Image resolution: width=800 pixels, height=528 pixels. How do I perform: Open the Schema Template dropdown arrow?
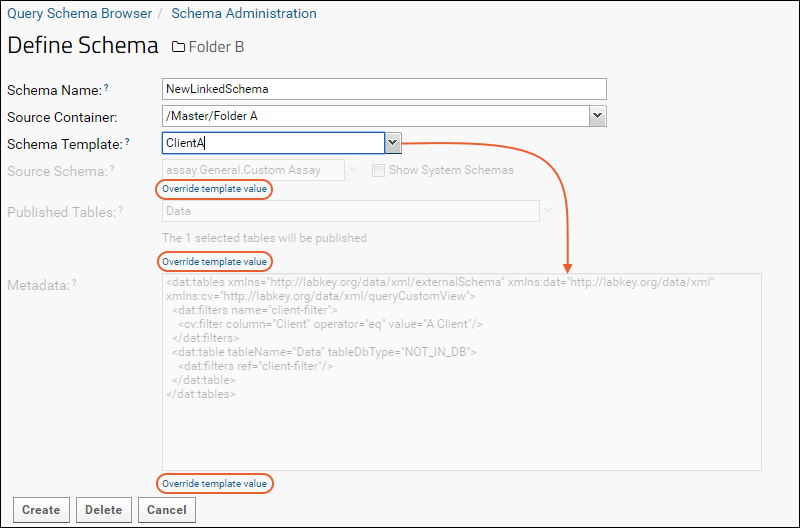(x=392, y=143)
